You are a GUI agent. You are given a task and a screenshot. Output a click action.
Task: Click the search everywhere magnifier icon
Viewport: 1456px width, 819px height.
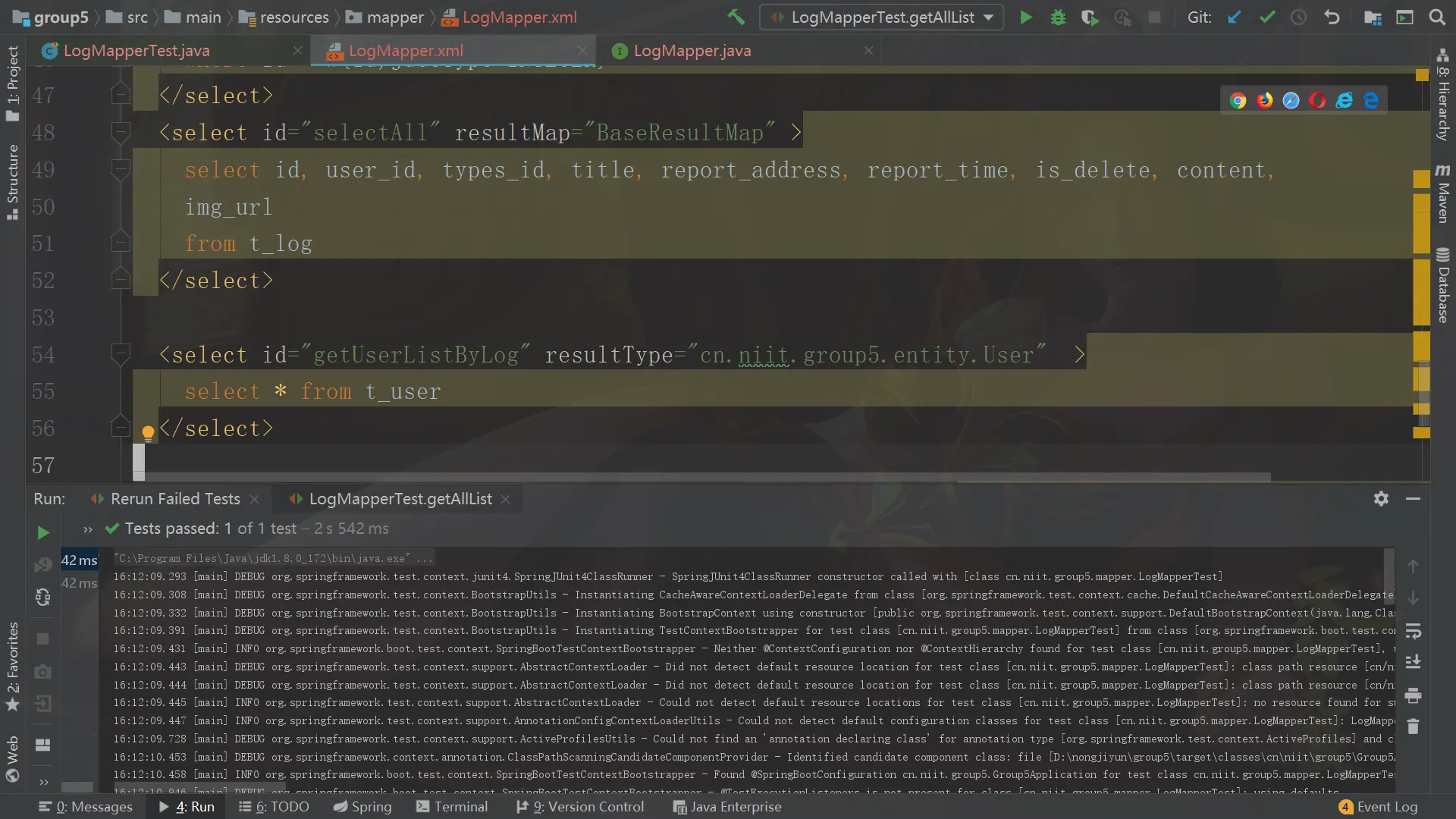pyautogui.click(x=1437, y=17)
